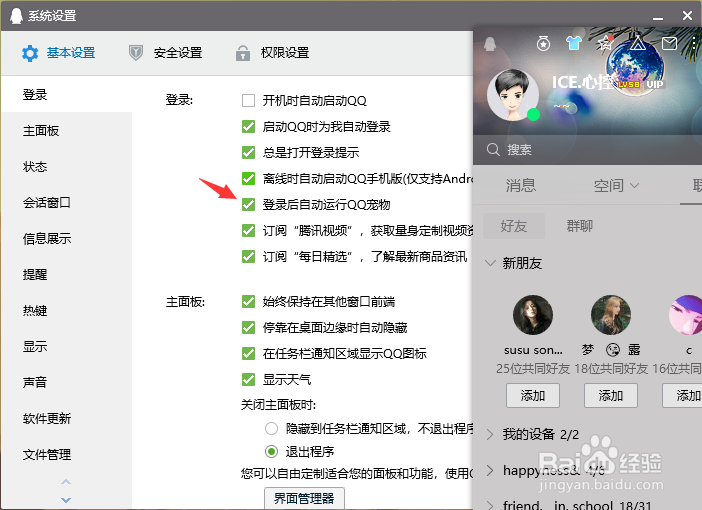Uncheck 在任务栏通知区域显示QQ图标

coord(248,353)
